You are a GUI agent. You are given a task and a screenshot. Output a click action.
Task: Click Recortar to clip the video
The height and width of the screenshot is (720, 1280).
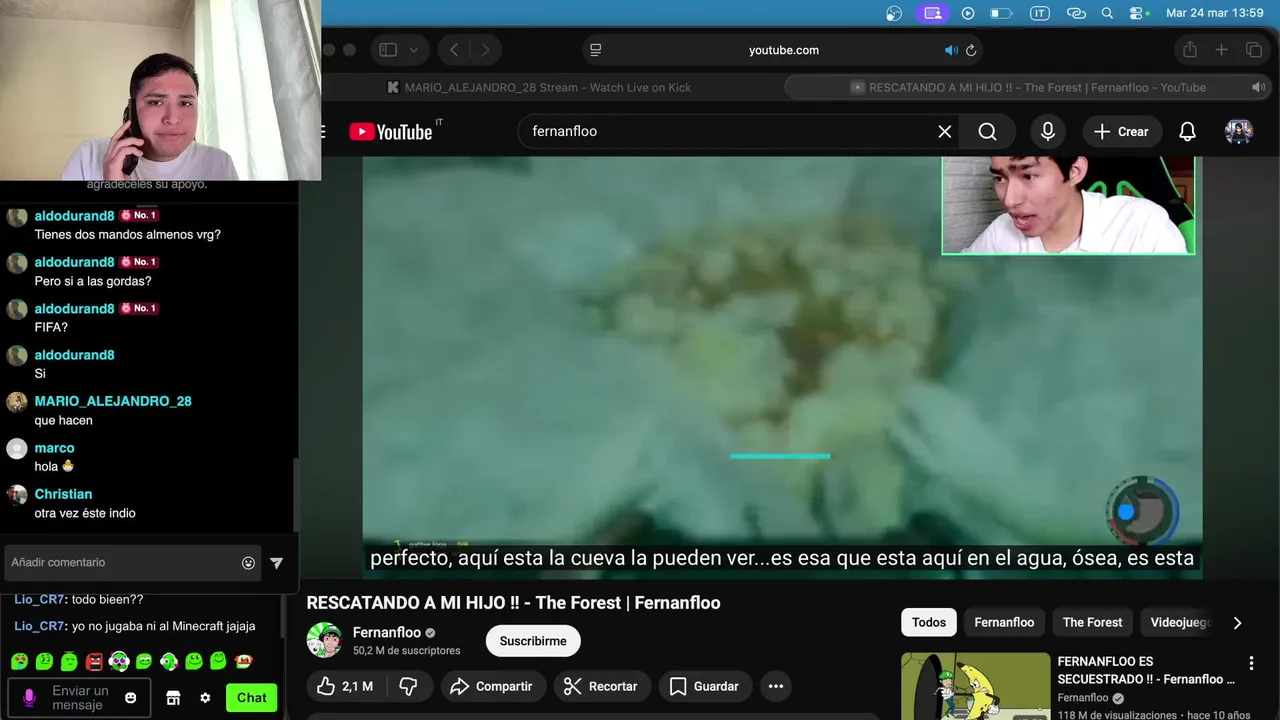[x=602, y=686]
